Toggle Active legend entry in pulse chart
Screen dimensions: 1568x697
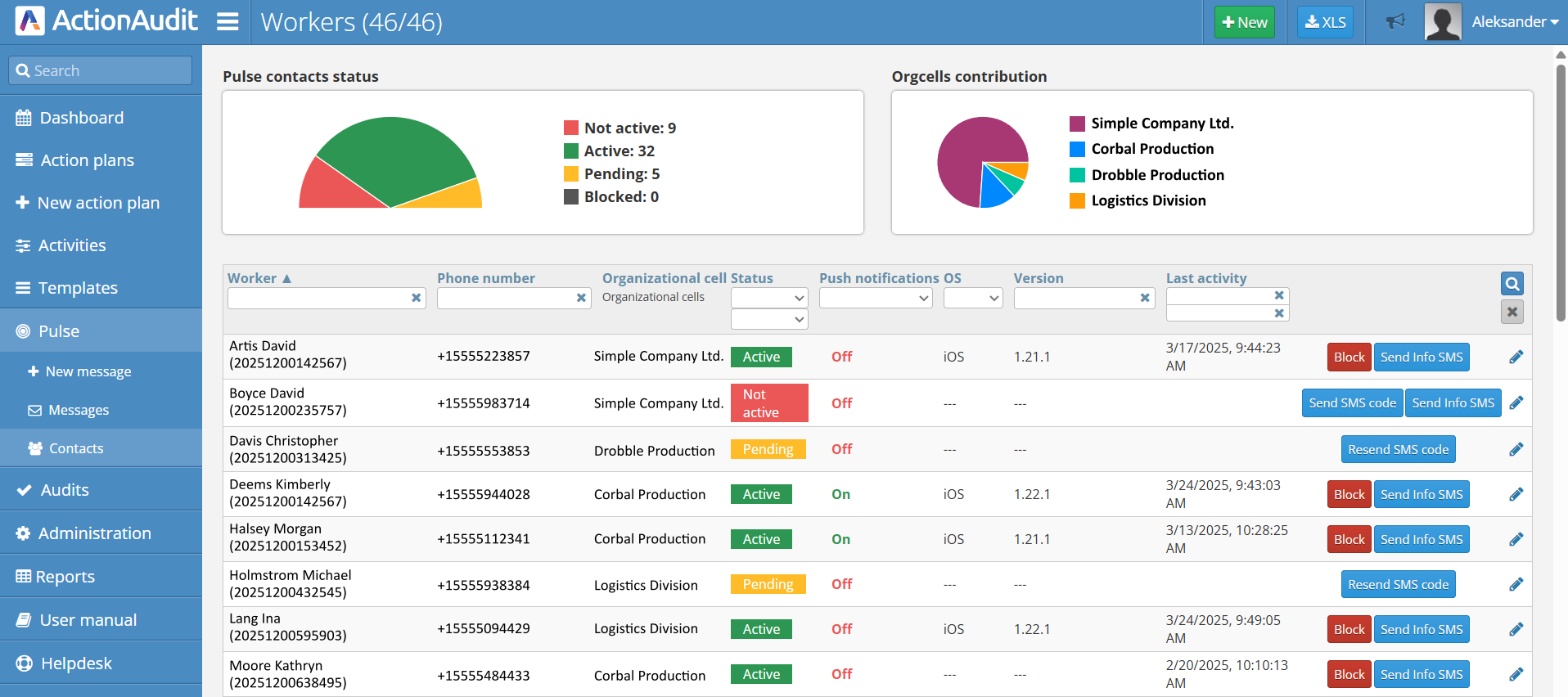pos(619,151)
